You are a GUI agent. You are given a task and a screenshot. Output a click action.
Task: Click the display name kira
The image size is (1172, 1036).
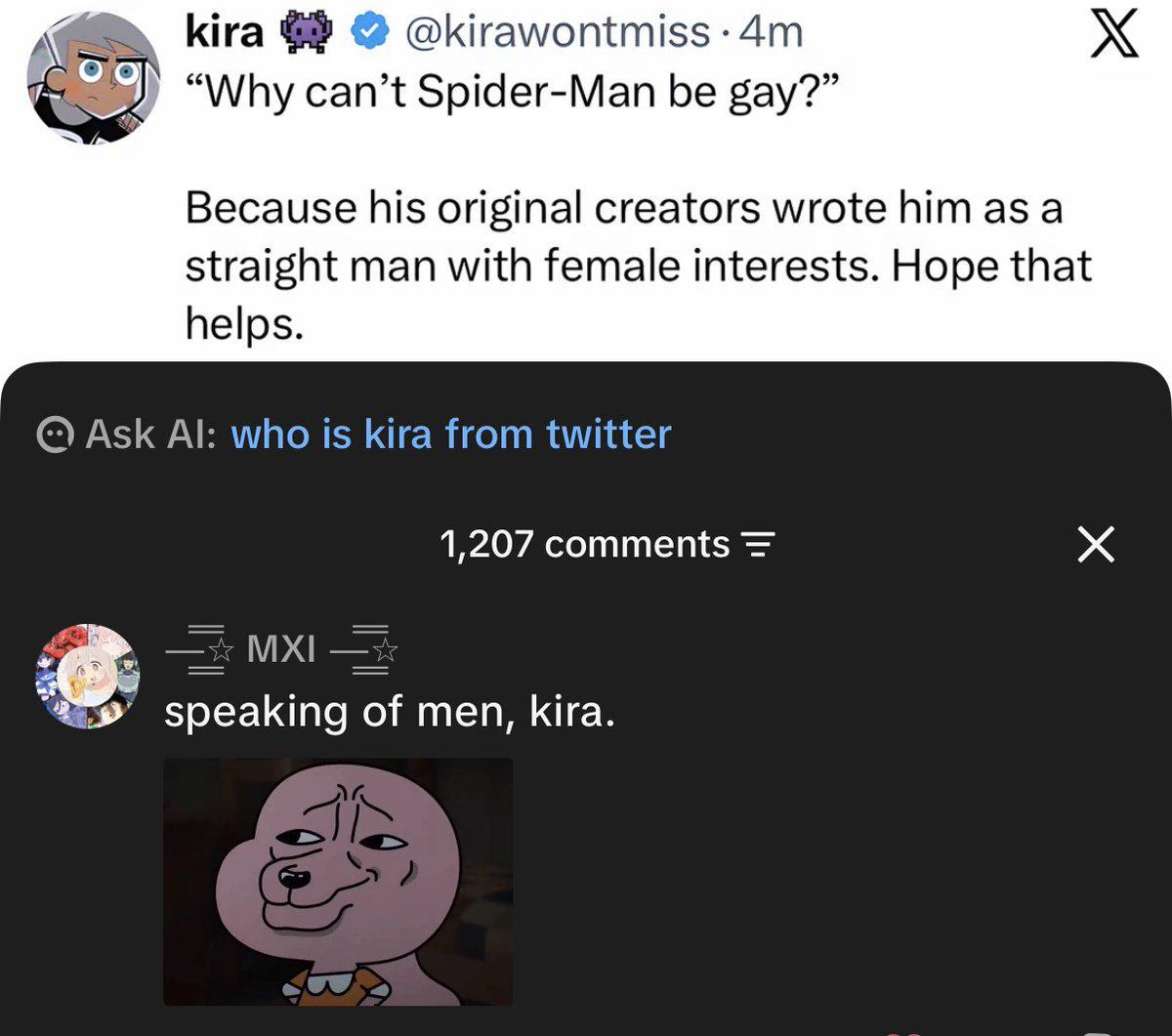pyautogui.click(x=225, y=32)
